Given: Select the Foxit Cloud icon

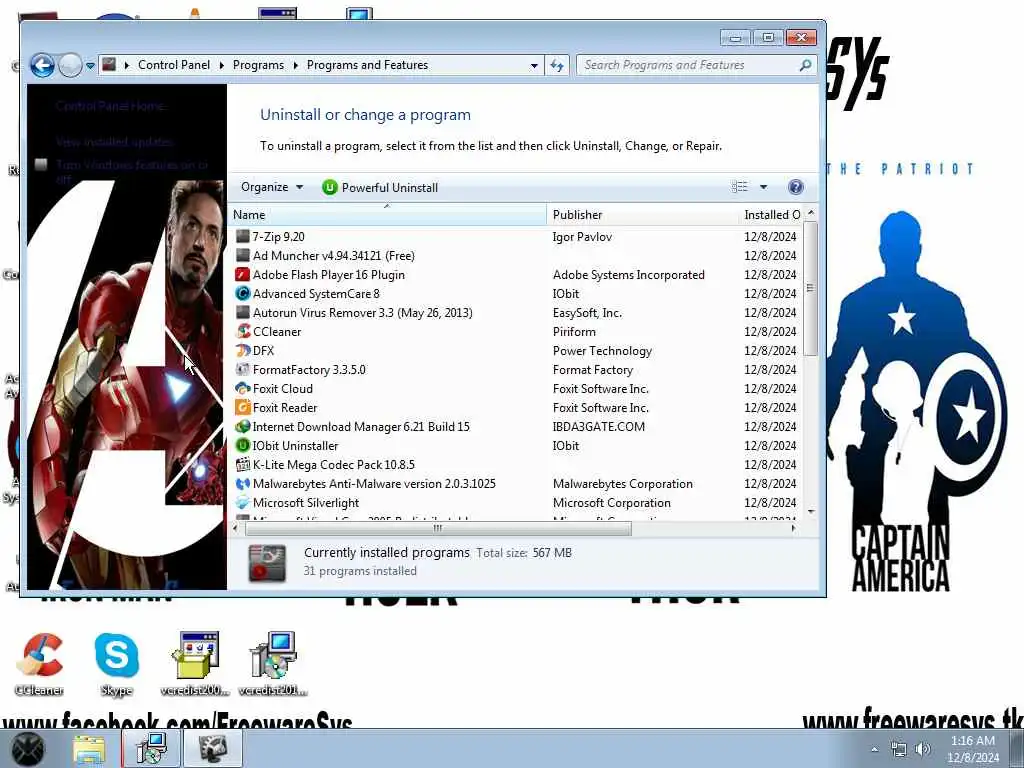Looking at the screenshot, I should [x=243, y=388].
